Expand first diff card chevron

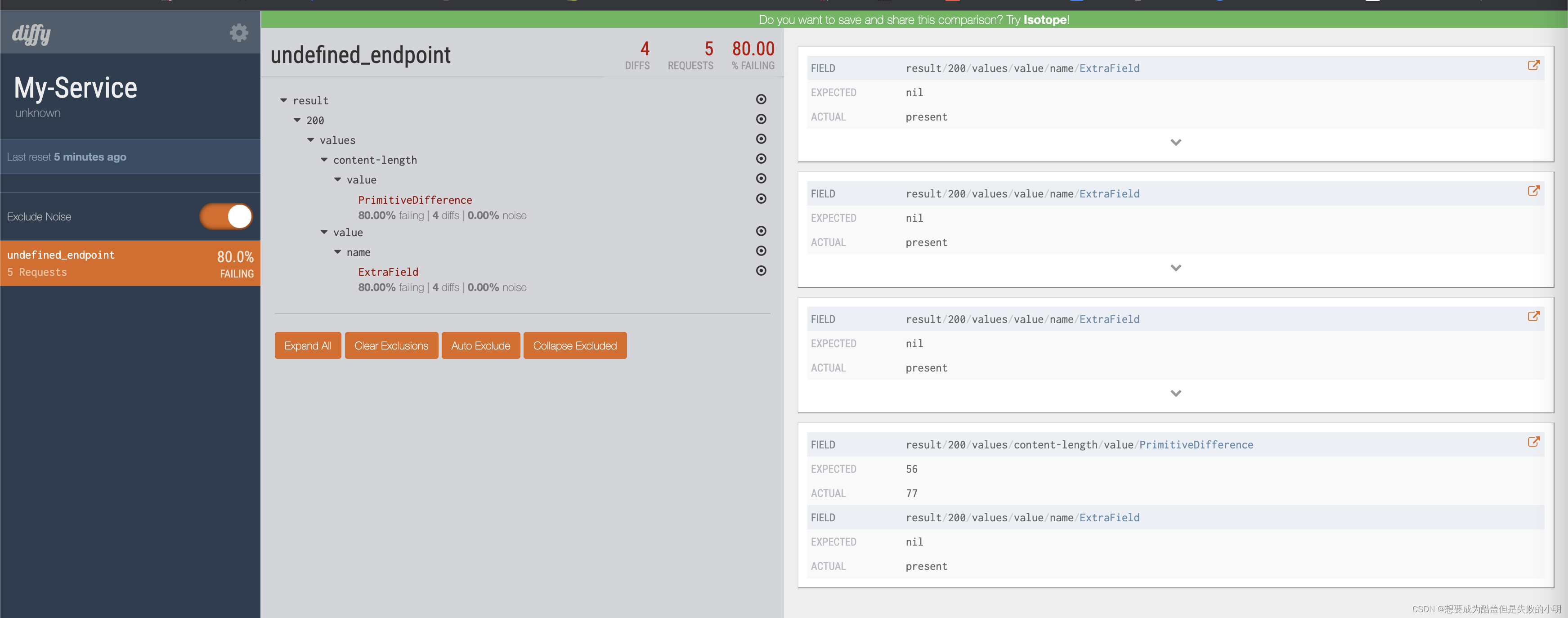pyautogui.click(x=1176, y=143)
